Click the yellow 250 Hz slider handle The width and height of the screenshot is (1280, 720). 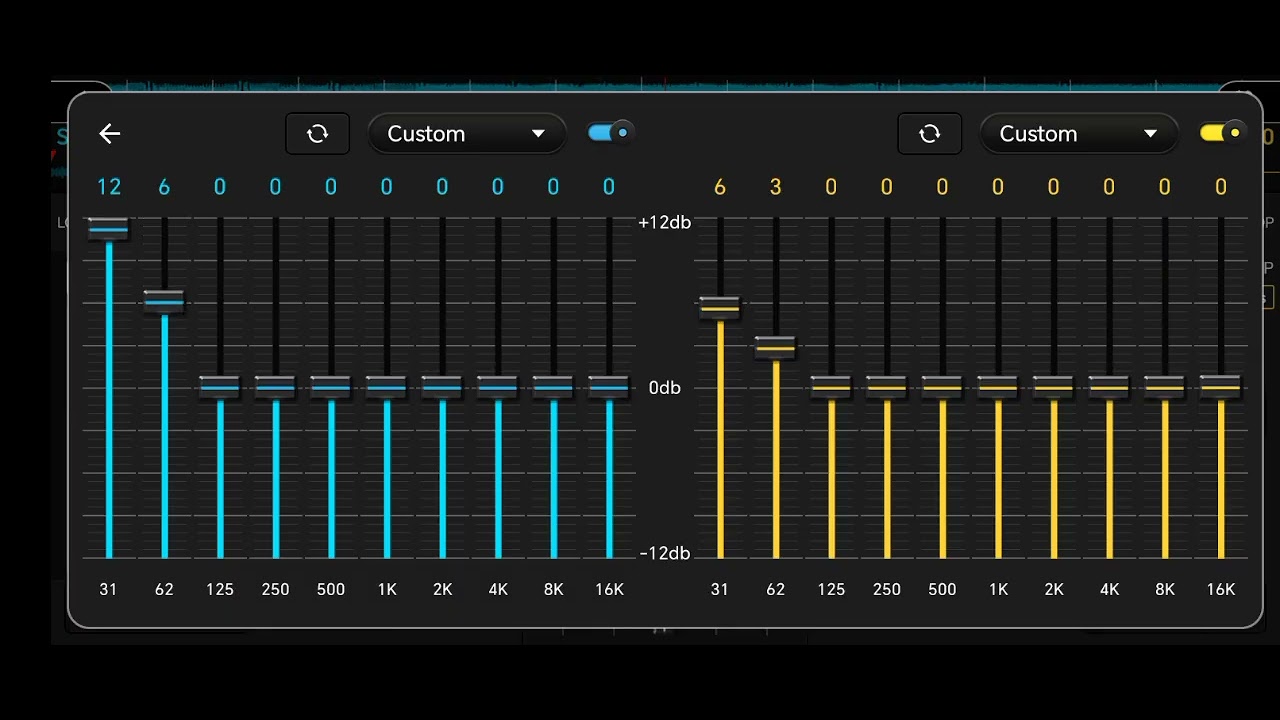(887, 387)
